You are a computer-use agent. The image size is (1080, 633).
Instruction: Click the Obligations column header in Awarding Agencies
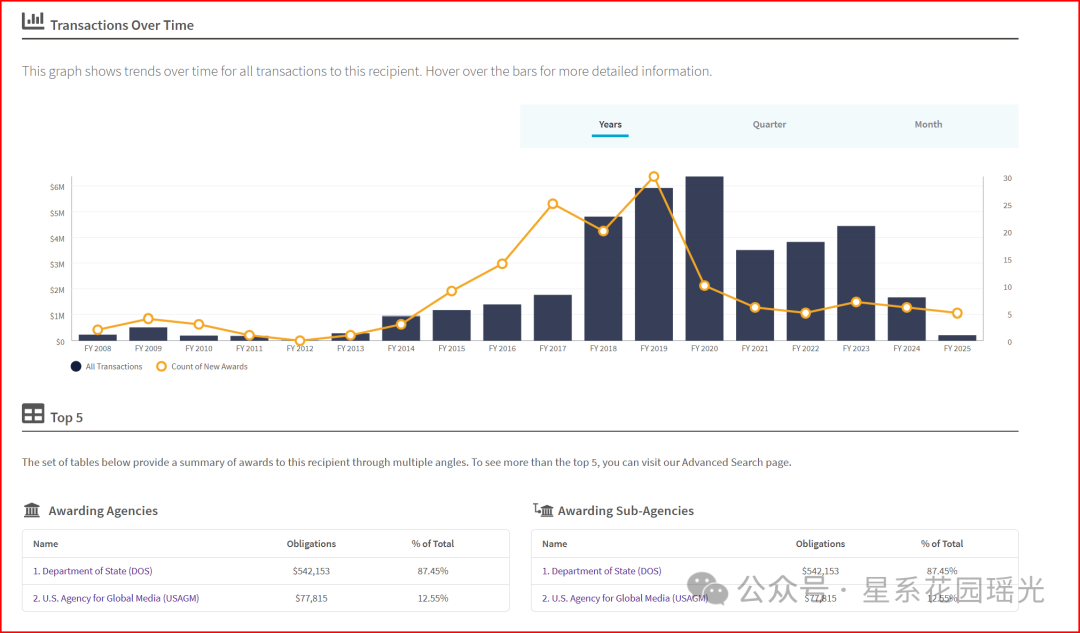click(311, 544)
